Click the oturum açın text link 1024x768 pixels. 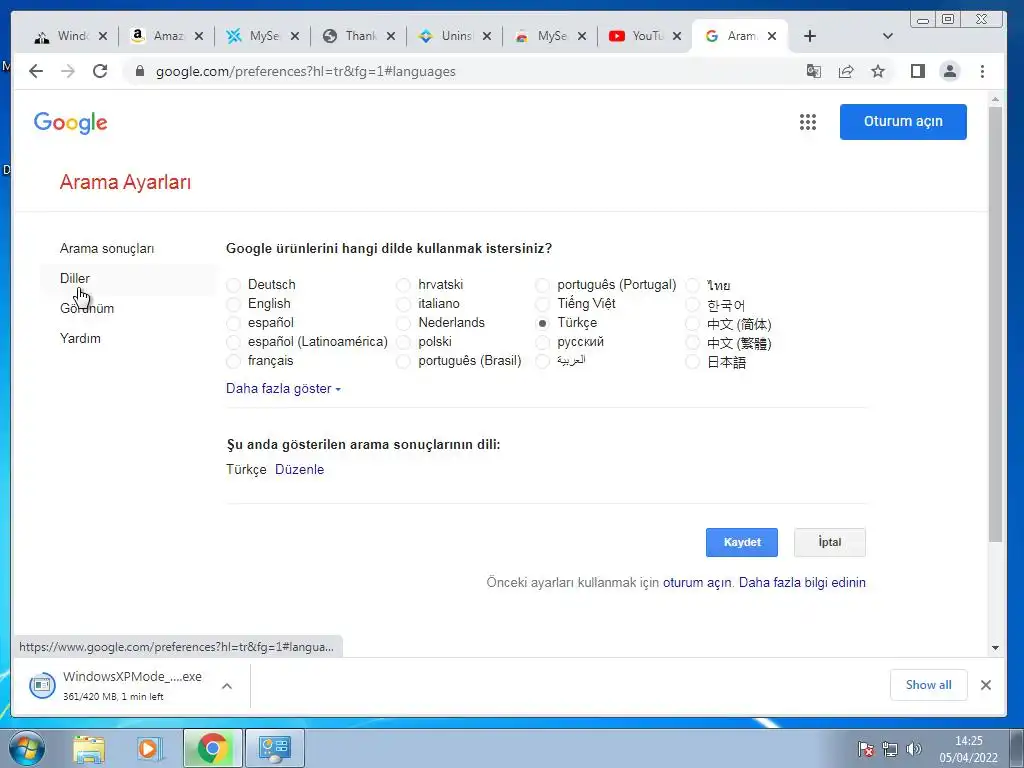(697, 583)
